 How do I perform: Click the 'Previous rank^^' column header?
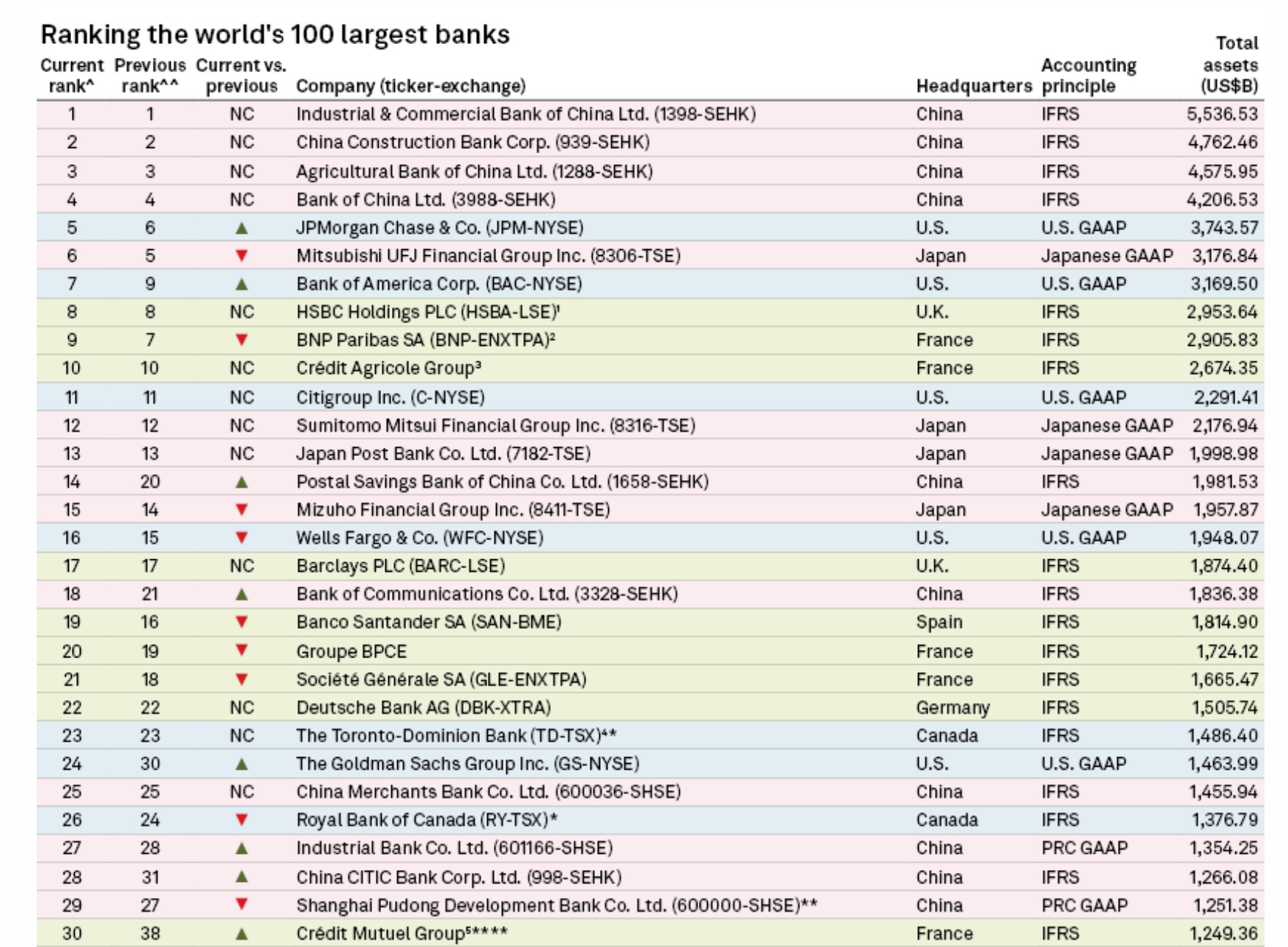(150, 75)
